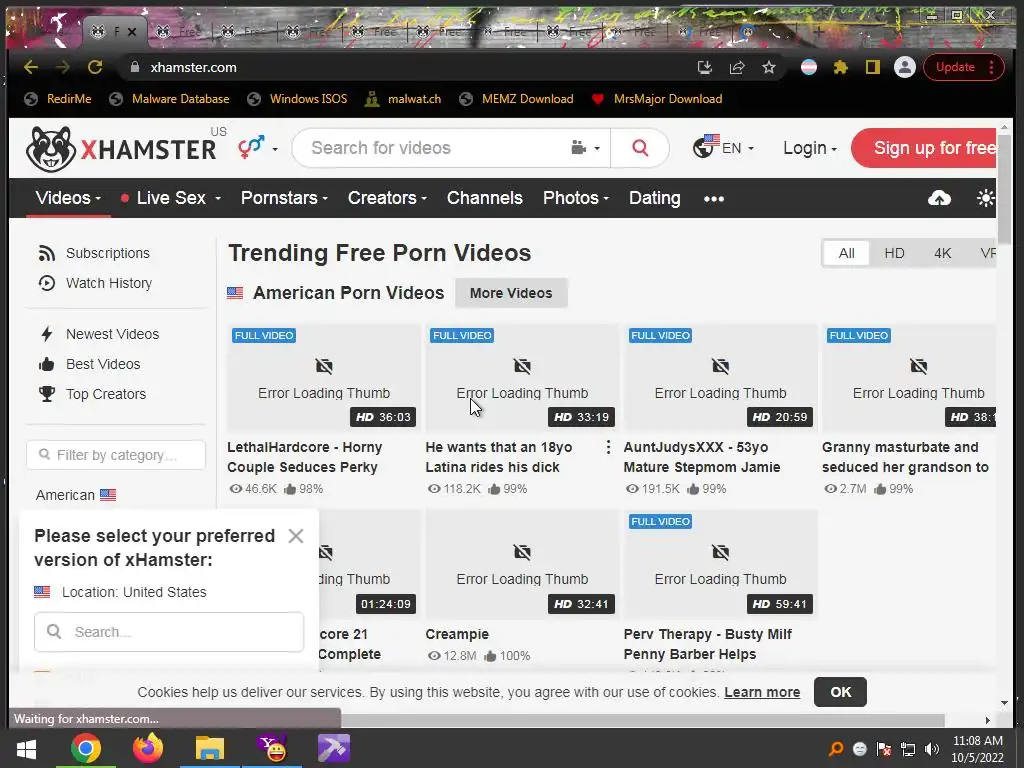Open the Malware Database bookmark
Screen dimensions: 1024x768
click(x=170, y=99)
